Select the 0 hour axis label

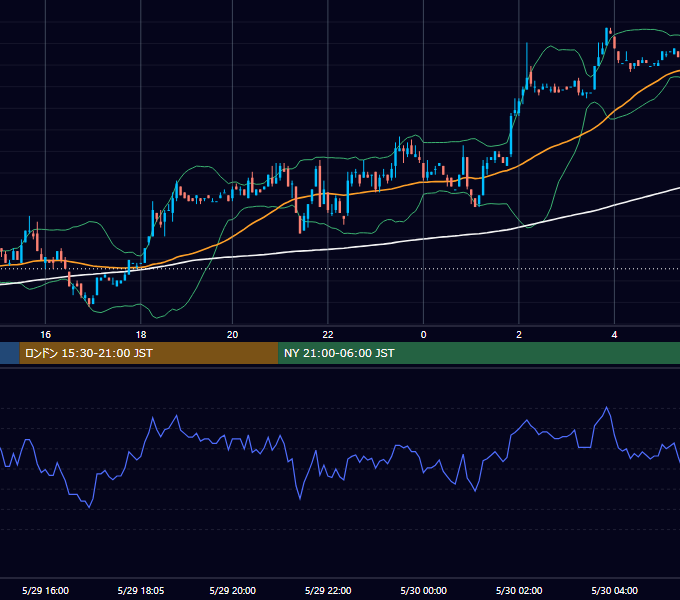tap(424, 335)
